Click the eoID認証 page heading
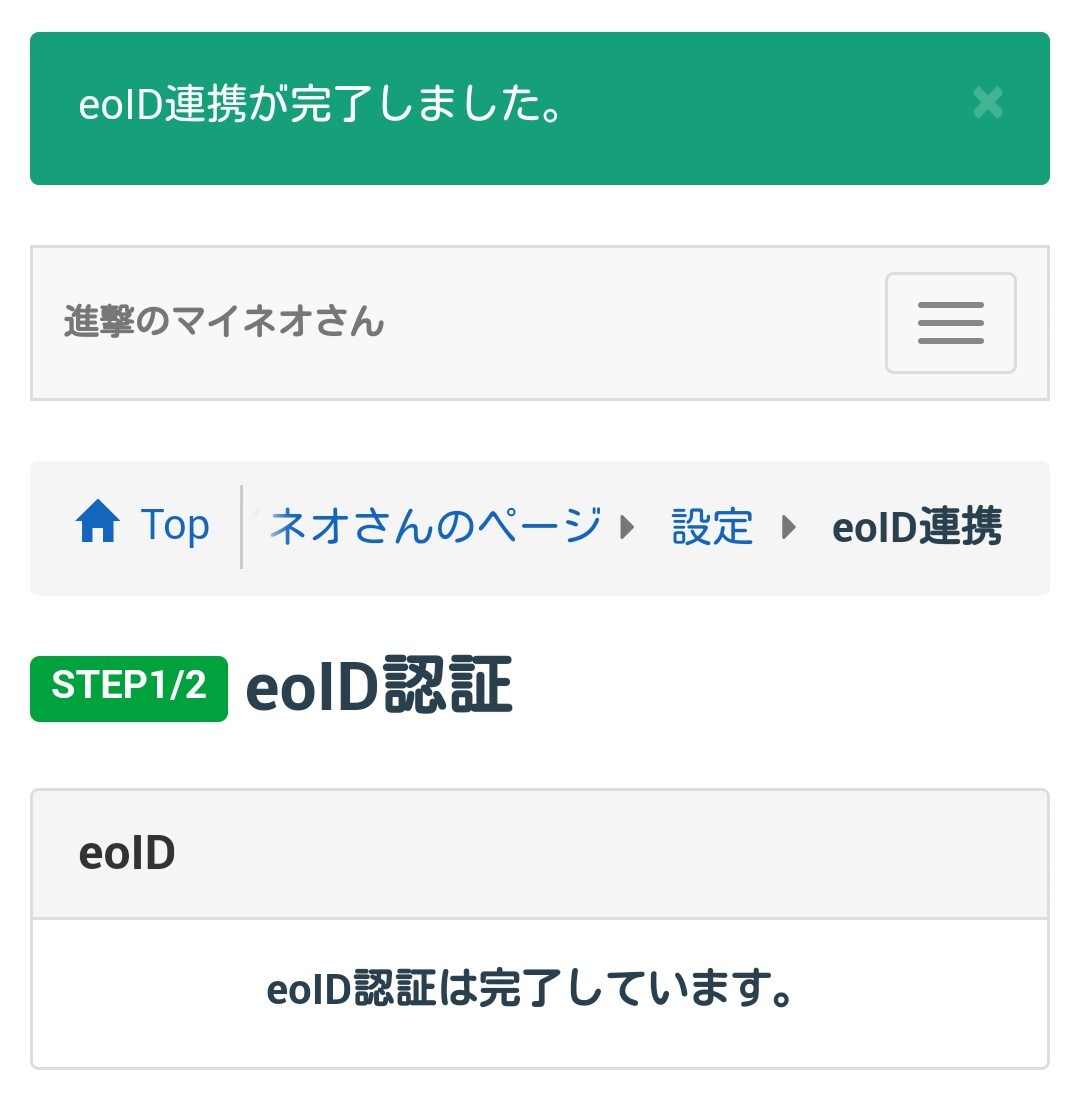 point(379,686)
